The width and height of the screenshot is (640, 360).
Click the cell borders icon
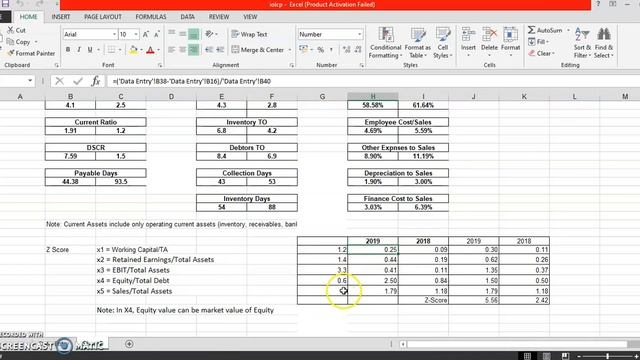point(111,50)
